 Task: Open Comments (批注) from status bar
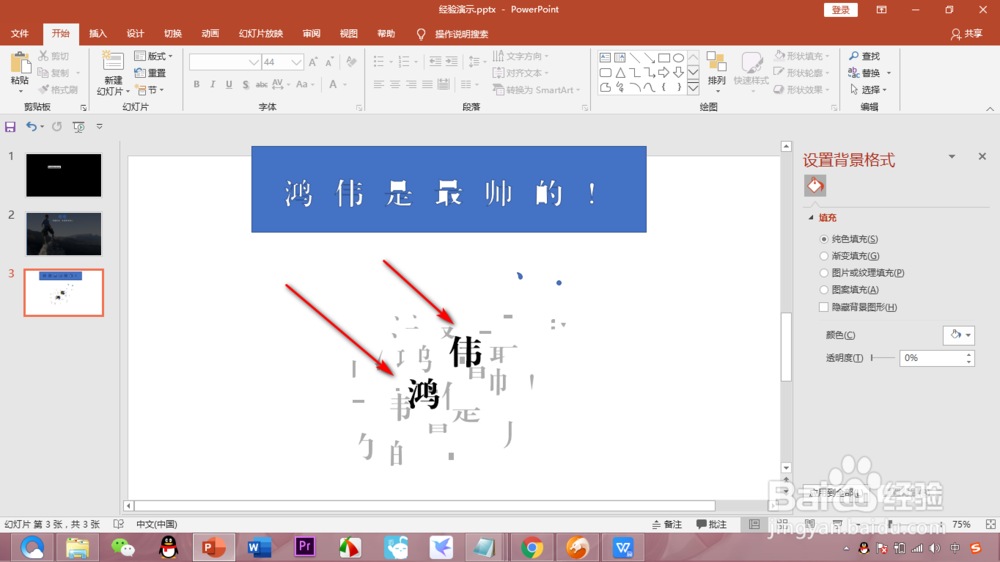712,524
